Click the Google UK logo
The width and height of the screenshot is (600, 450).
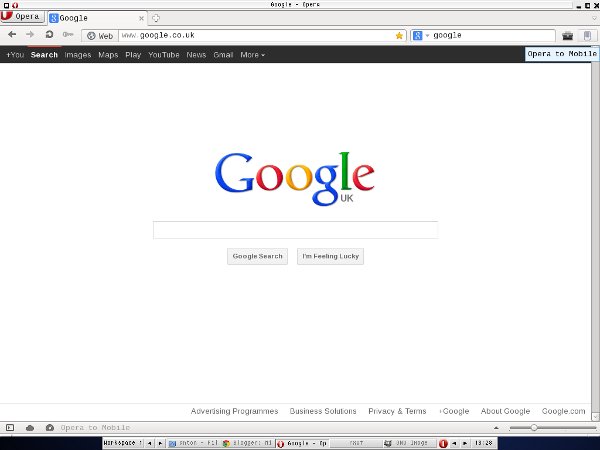(x=295, y=179)
